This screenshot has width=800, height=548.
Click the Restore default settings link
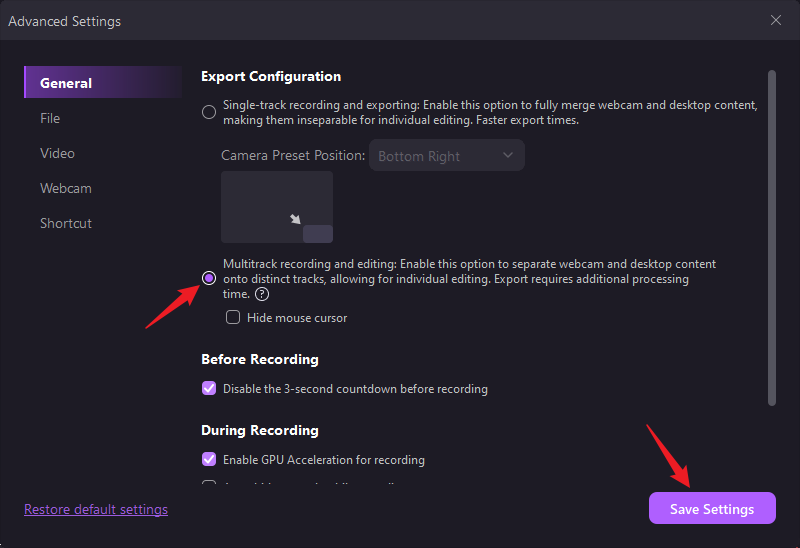(96, 509)
